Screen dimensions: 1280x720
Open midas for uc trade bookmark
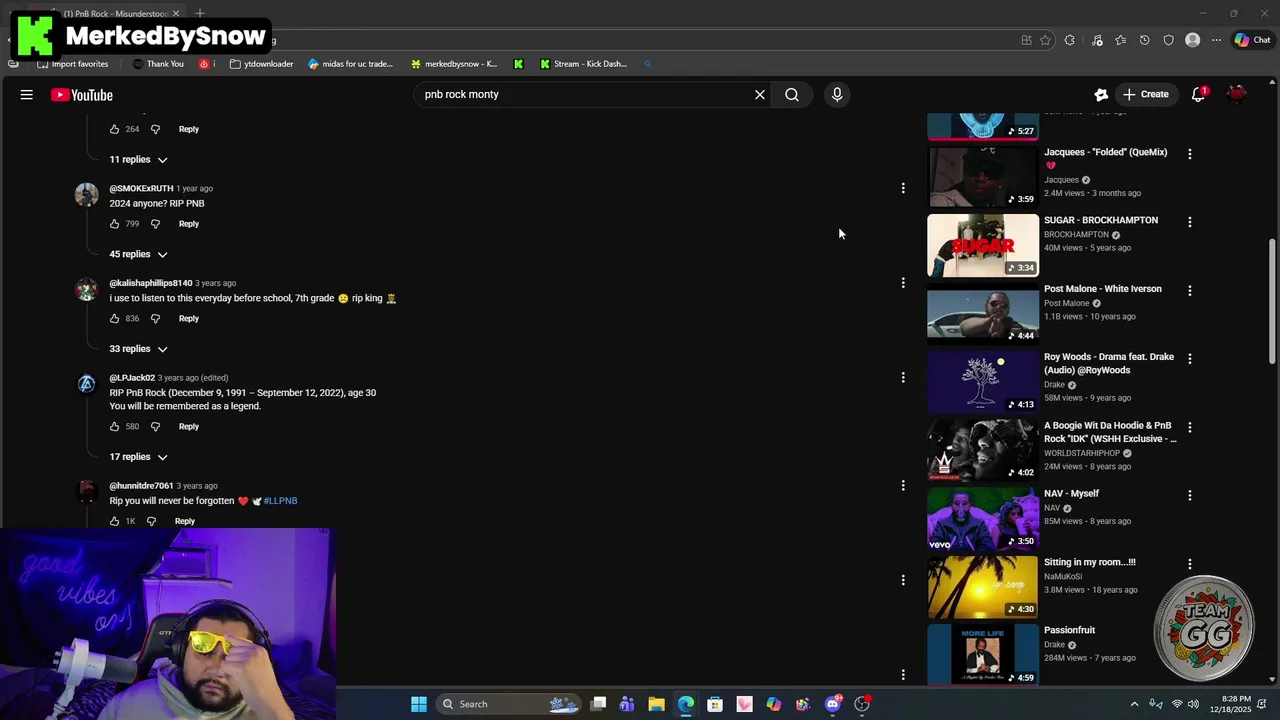pos(351,64)
